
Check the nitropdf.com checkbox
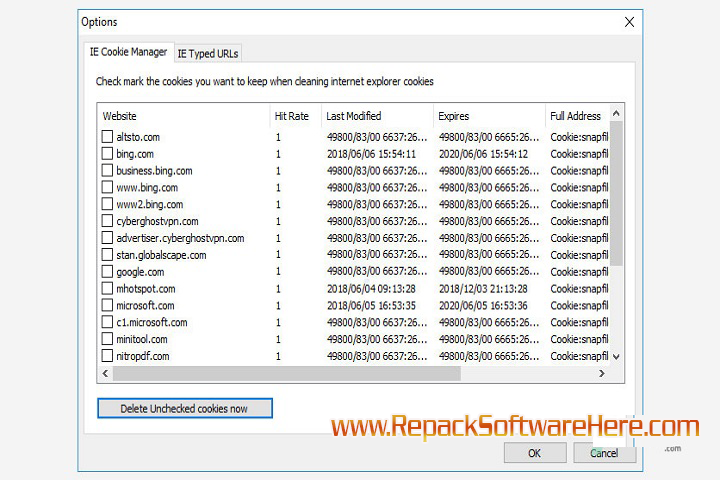pyautogui.click(x=107, y=356)
